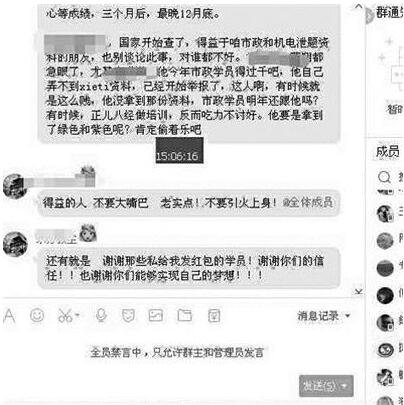Open the font formatting A icon
The image size is (404, 405).
click(9, 316)
